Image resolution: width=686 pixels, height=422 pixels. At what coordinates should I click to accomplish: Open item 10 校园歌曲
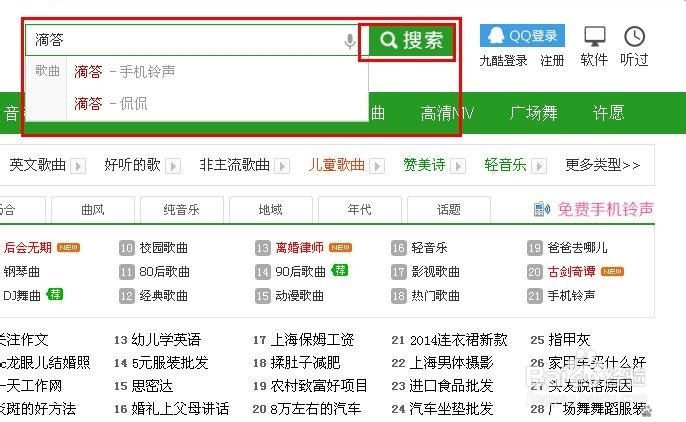point(164,248)
